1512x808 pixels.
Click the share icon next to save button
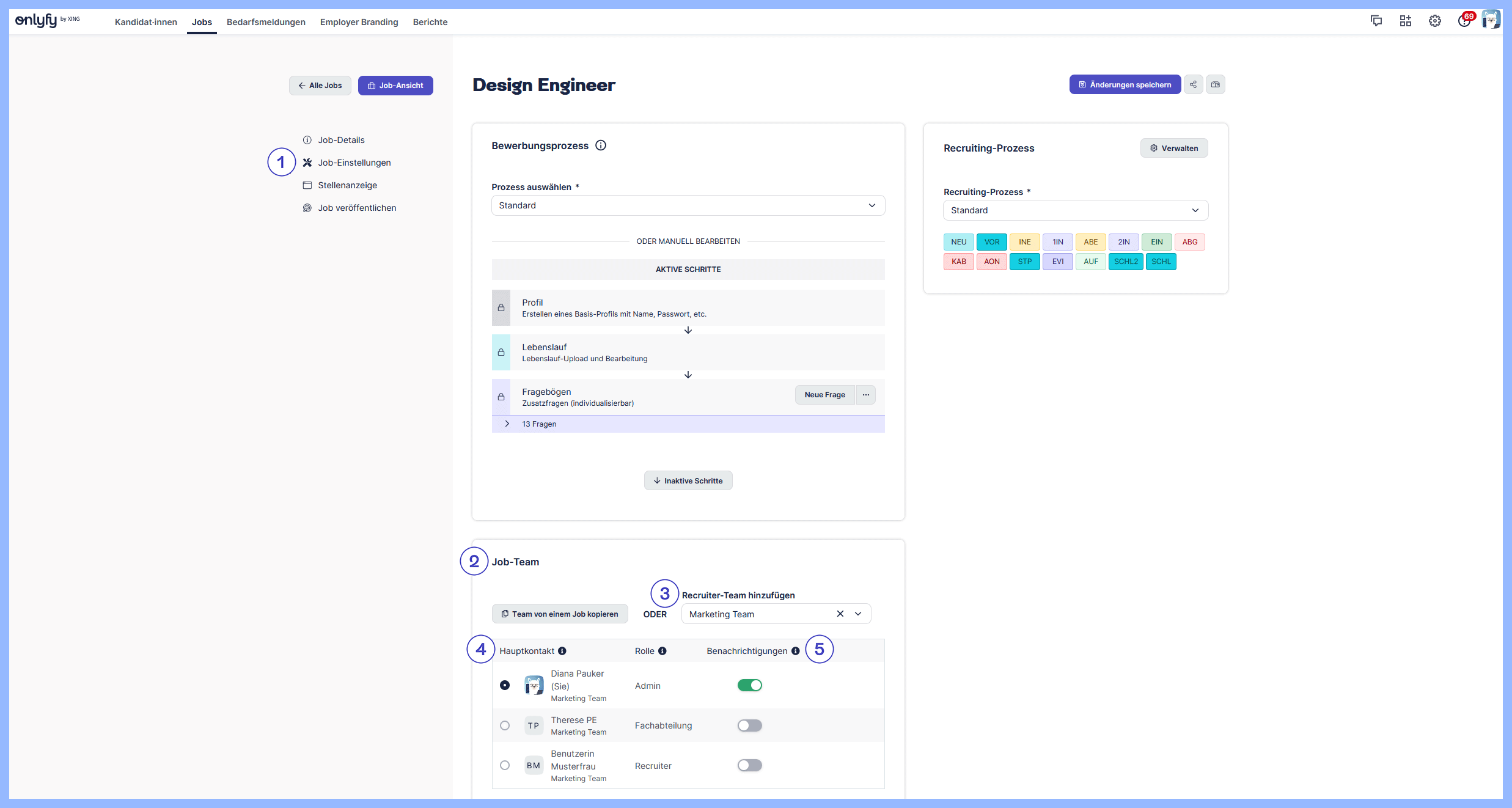click(x=1193, y=85)
